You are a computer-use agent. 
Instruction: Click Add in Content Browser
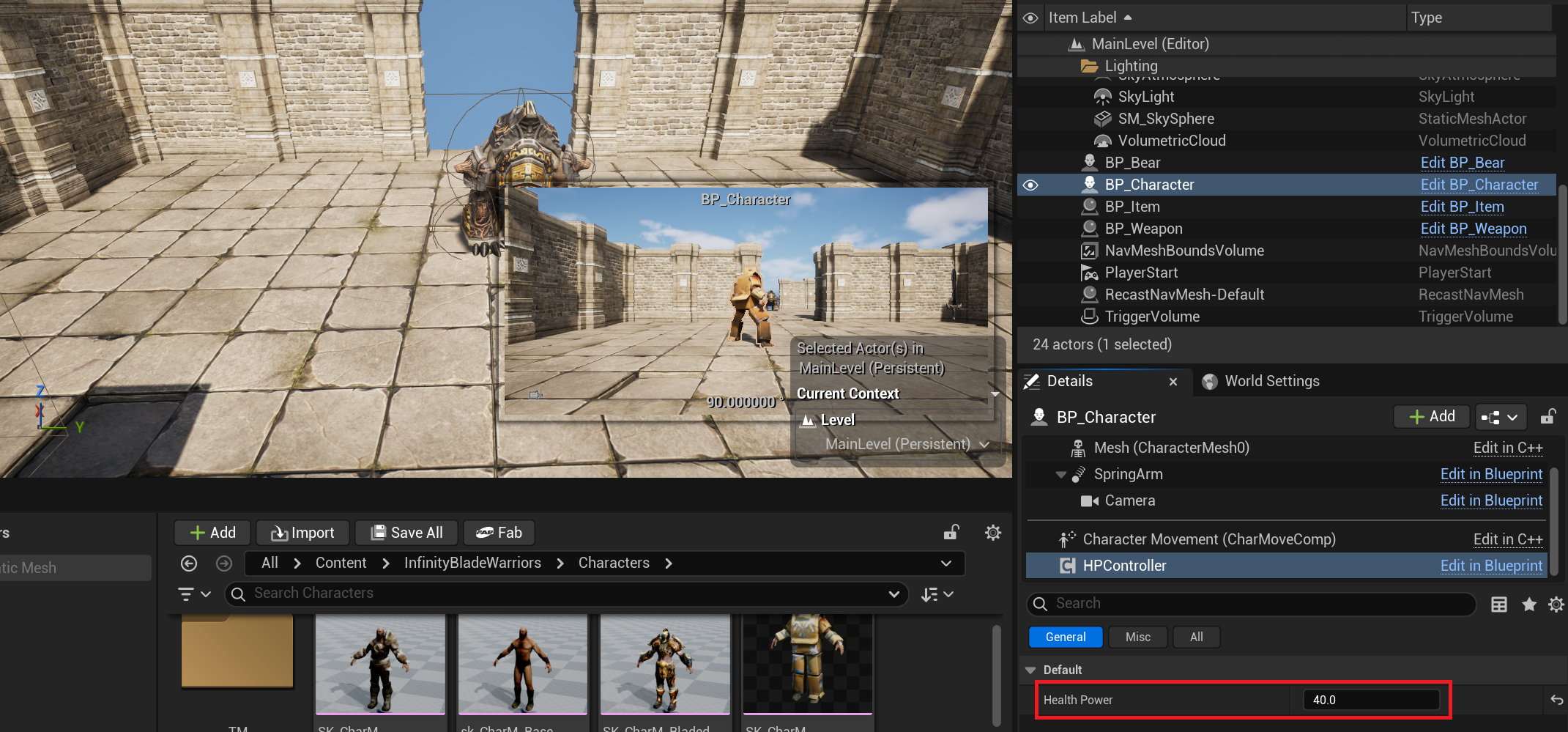click(212, 533)
